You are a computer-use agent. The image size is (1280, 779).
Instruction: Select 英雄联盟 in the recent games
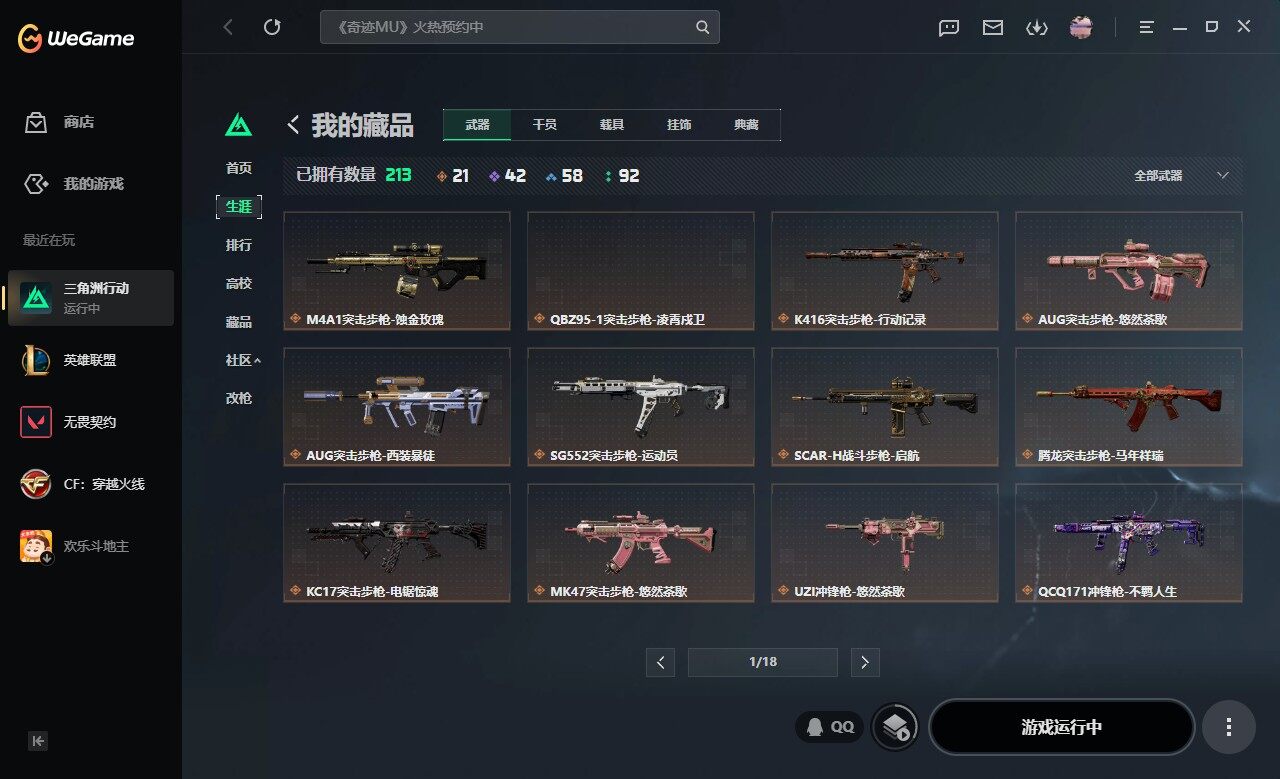[90, 360]
